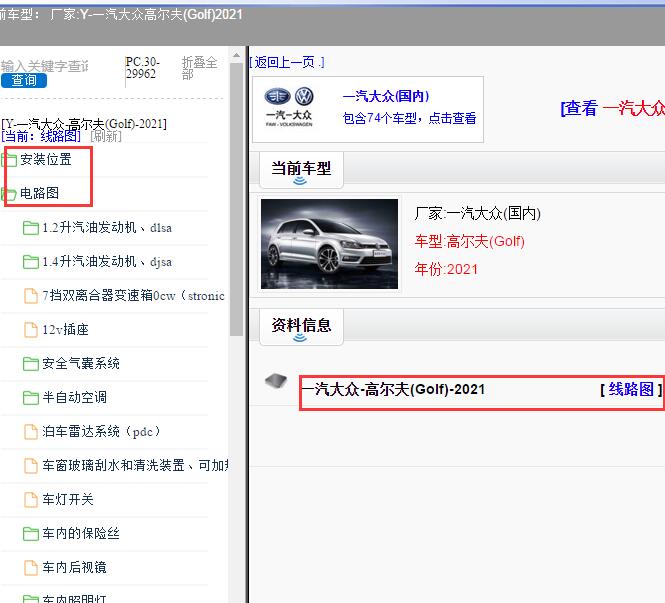Screen dimensions: 665x603
Task: Click the 当前：线路图 link
Action: pyautogui.click(x=41, y=136)
